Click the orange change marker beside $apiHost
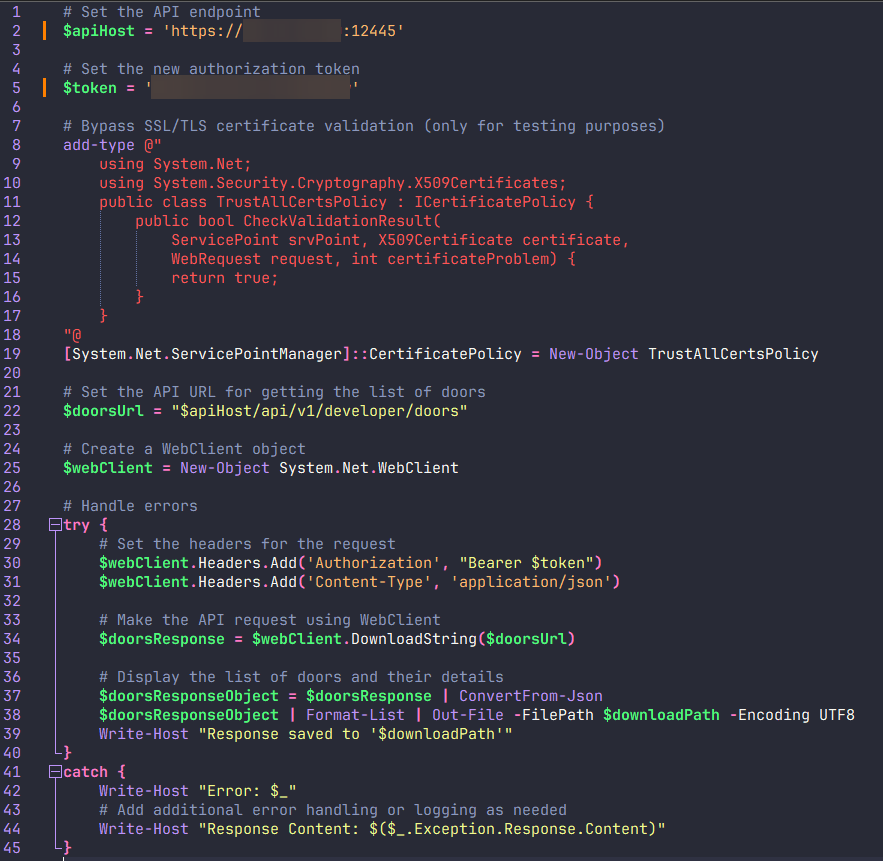The height and width of the screenshot is (861, 883). click(44, 31)
